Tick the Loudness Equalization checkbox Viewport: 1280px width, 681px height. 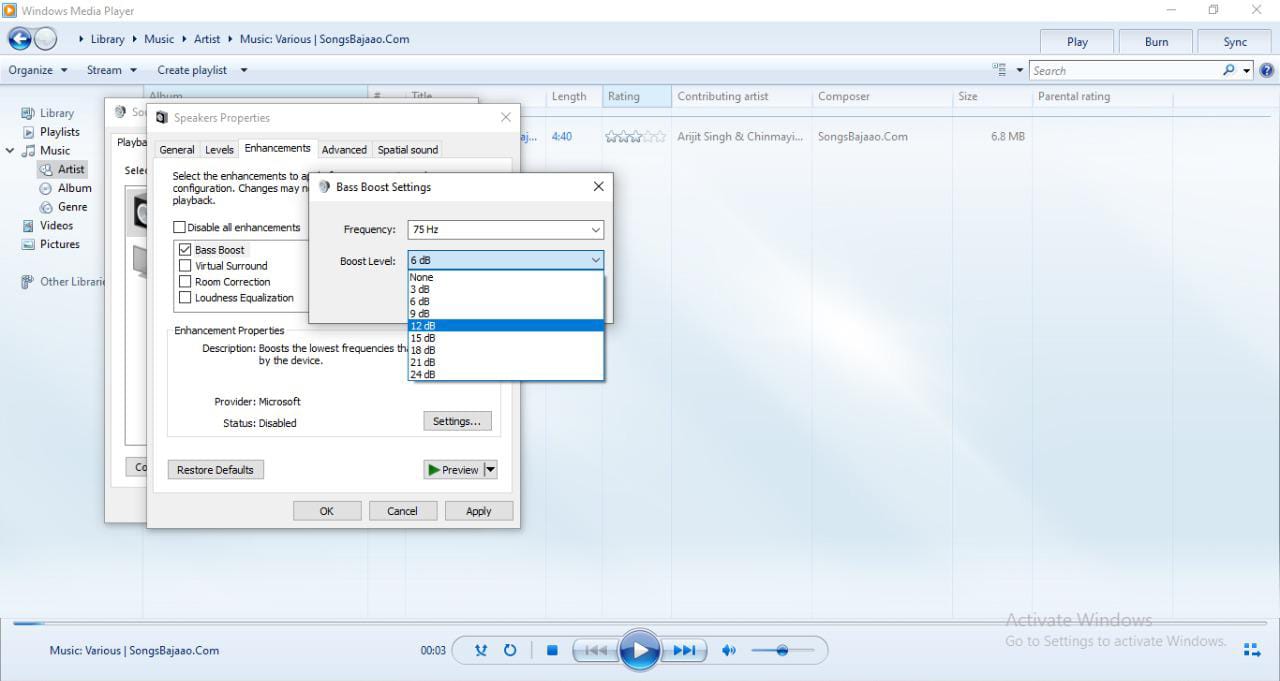(x=185, y=297)
